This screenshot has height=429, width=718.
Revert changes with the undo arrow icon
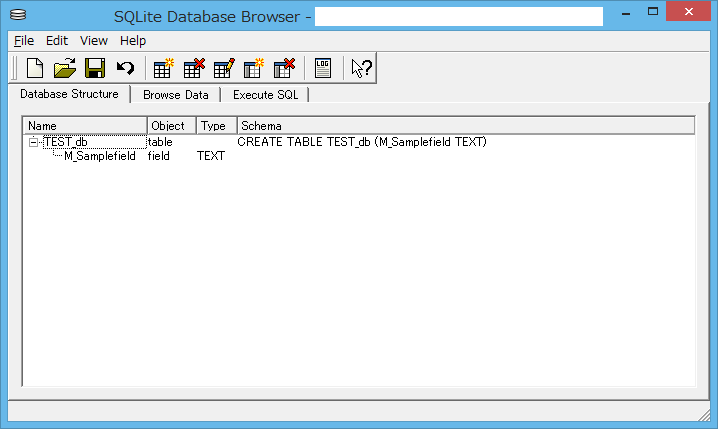(x=125, y=69)
